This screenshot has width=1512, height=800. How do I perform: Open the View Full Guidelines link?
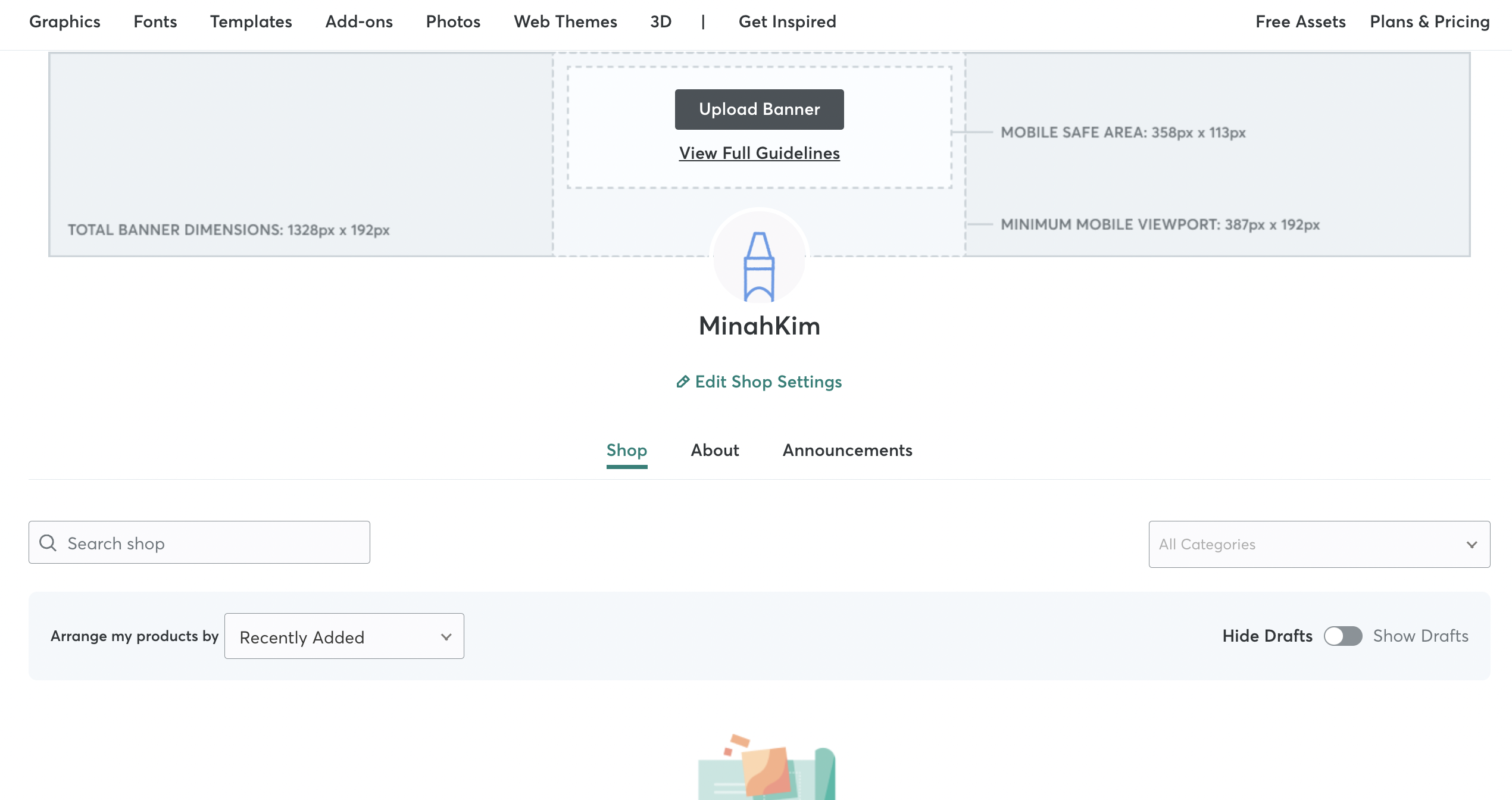click(759, 153)
